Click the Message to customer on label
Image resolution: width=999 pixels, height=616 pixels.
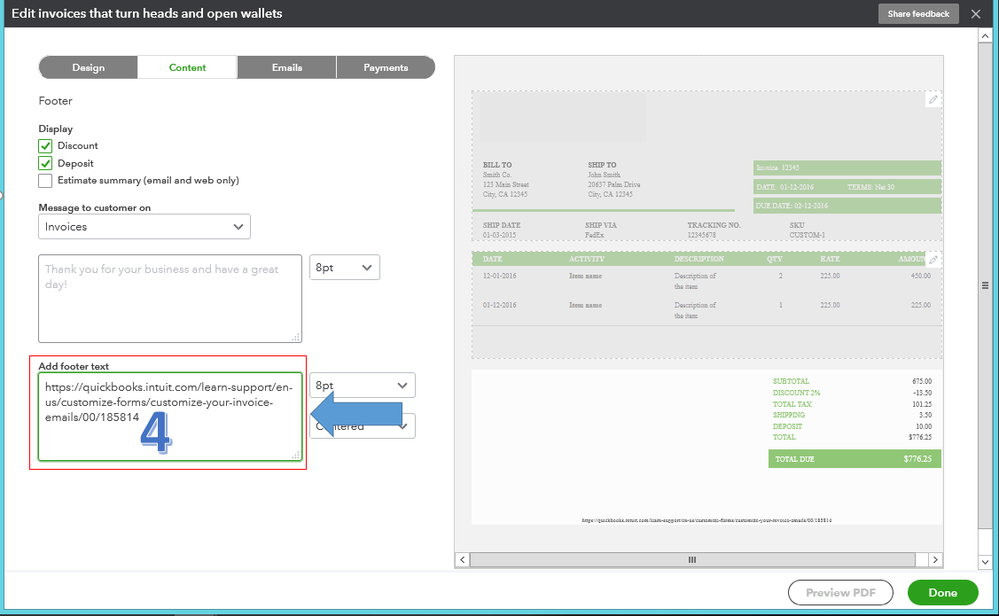tap(94, 208)
